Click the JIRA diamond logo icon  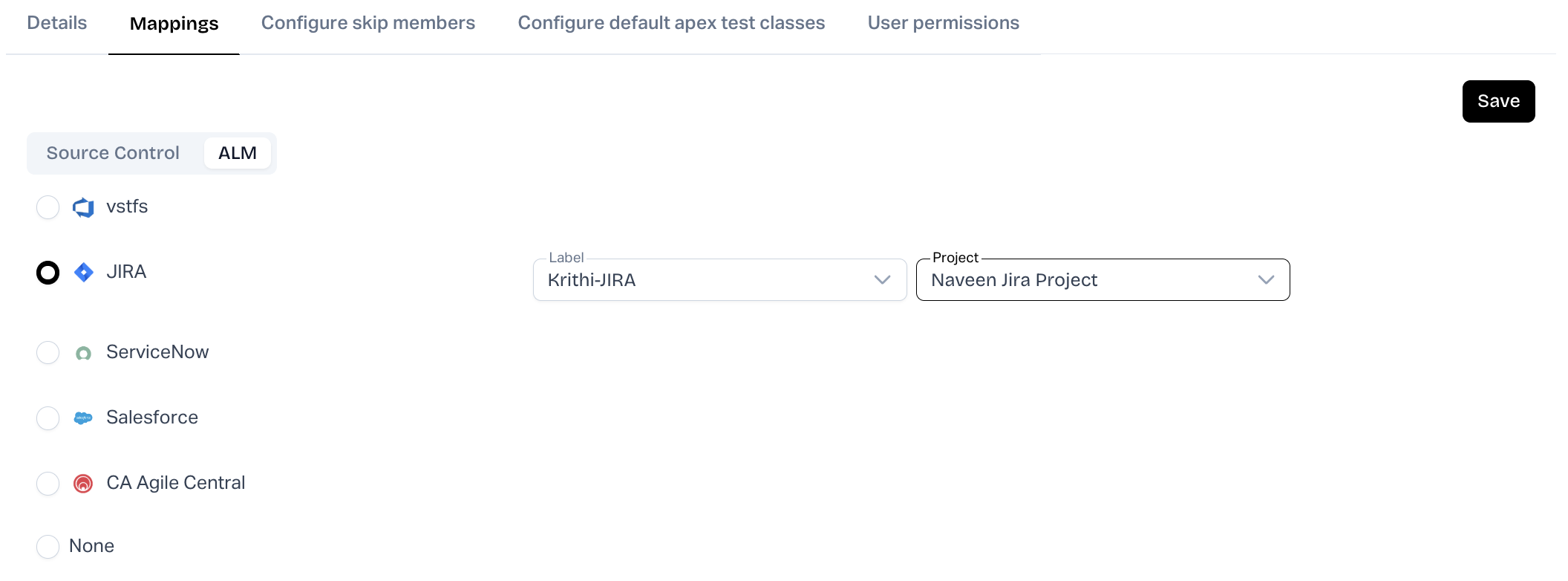pyautogui.click(x=84, y=273)
